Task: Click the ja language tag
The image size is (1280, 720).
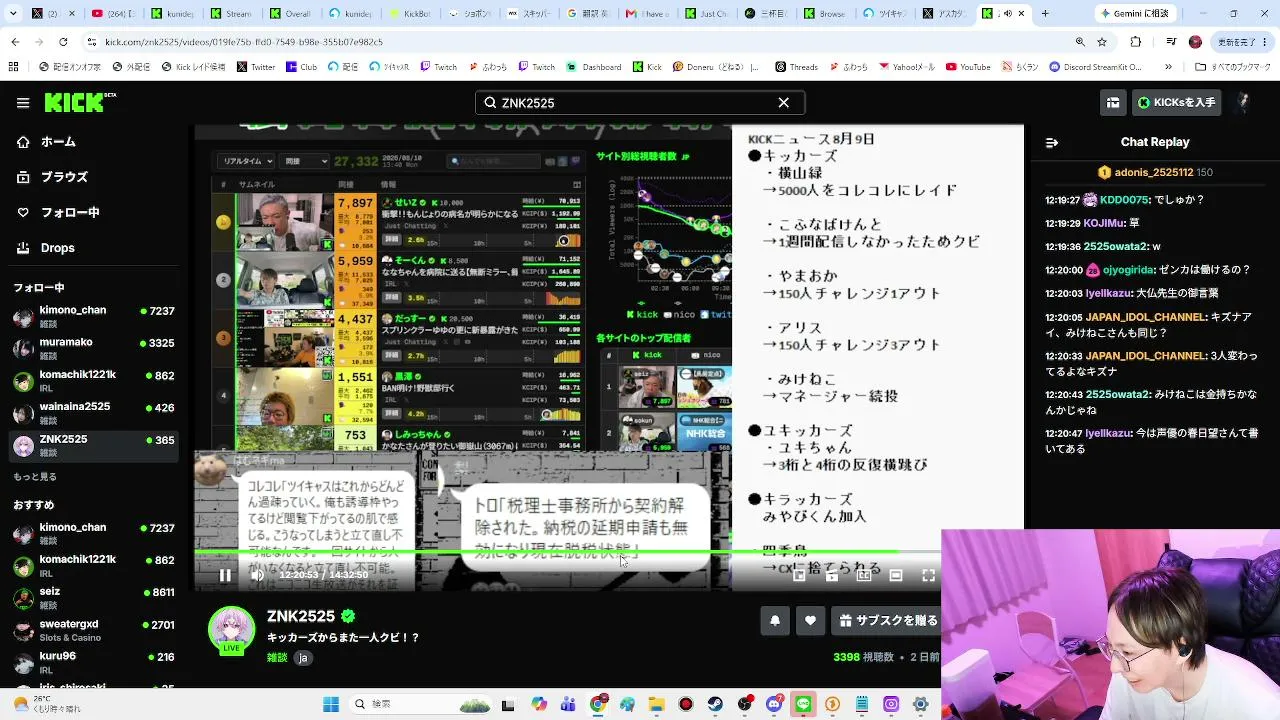Action: click(303, 657)
